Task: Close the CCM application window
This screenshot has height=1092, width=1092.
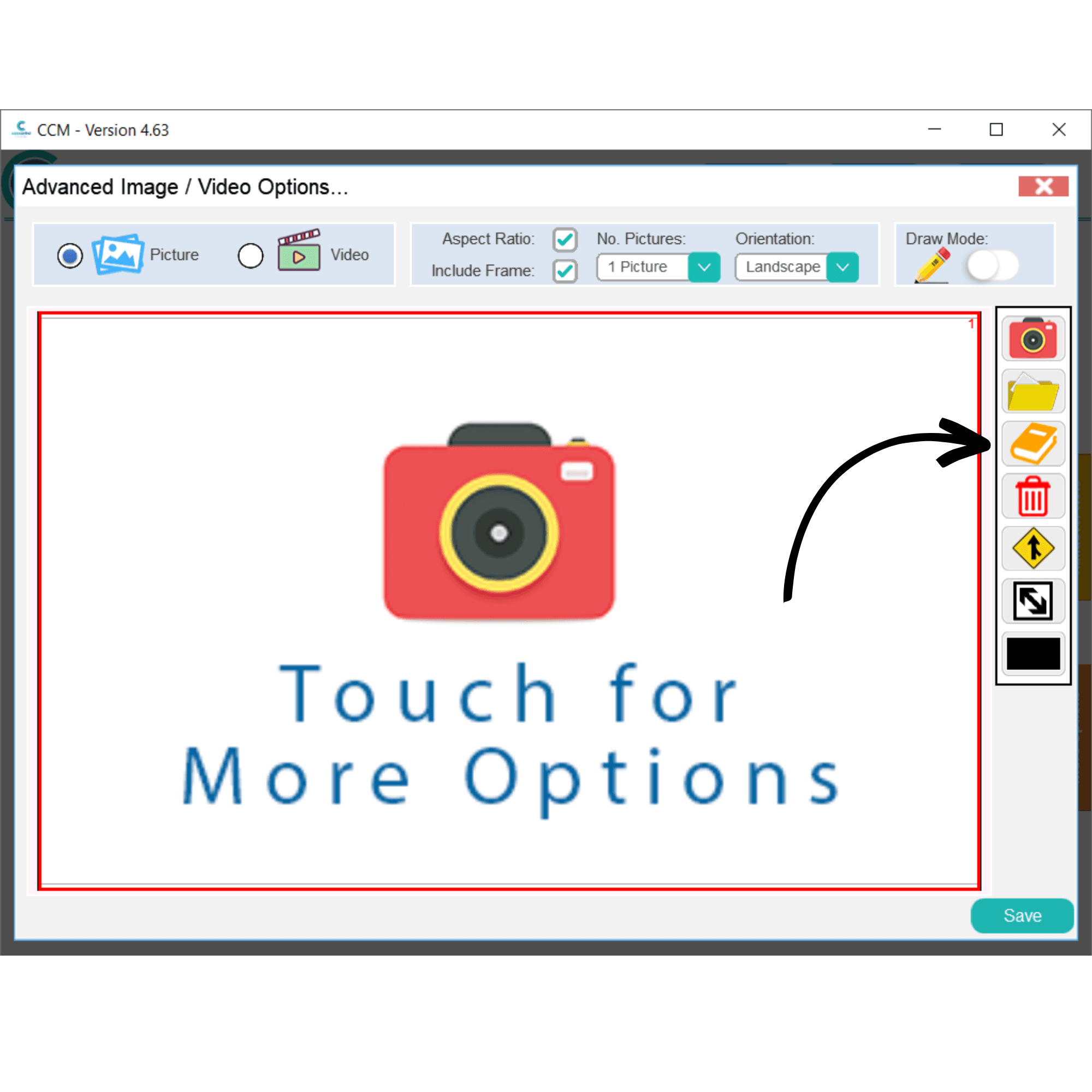Action: pyautogui.click(x=1059, y=129)
